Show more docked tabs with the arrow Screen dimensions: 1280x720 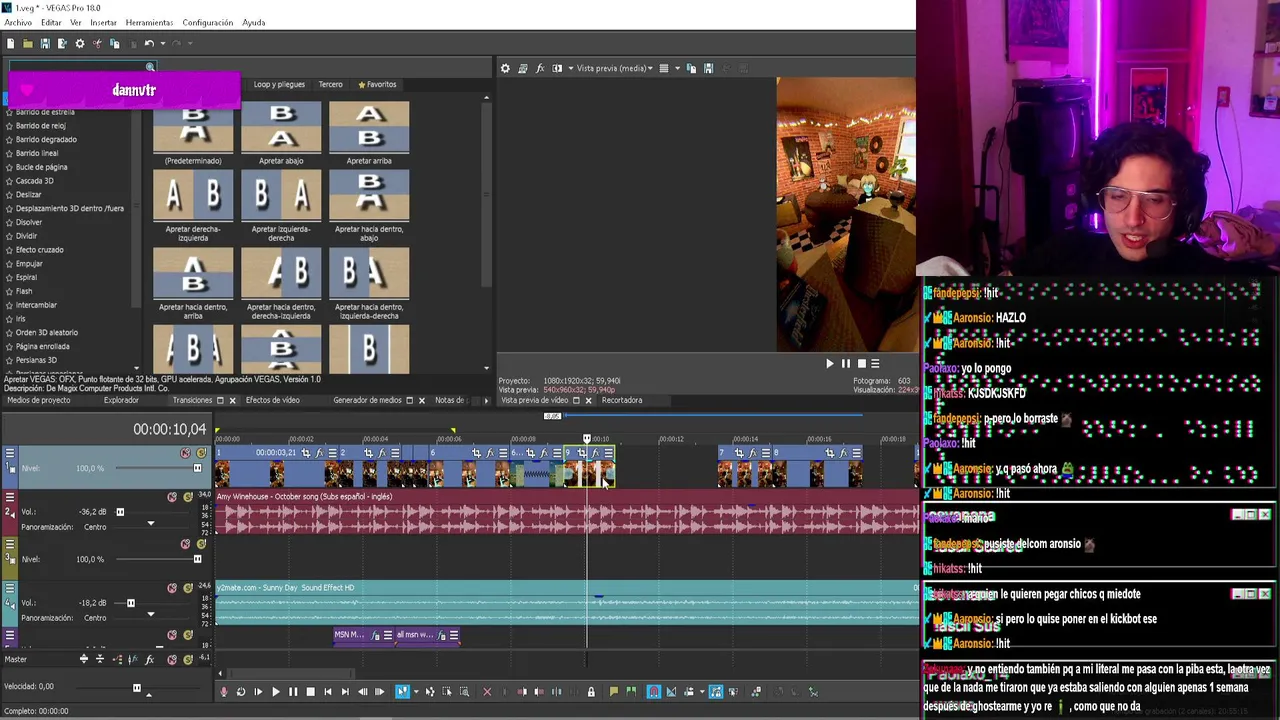(486, 400)
